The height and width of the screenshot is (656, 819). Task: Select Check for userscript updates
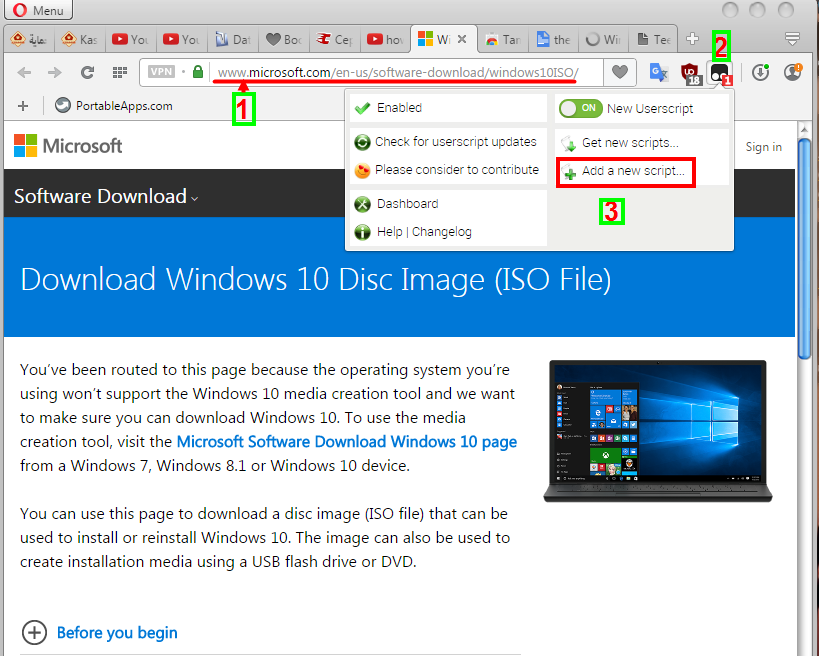pyautogui.click(x=448, y=142)
